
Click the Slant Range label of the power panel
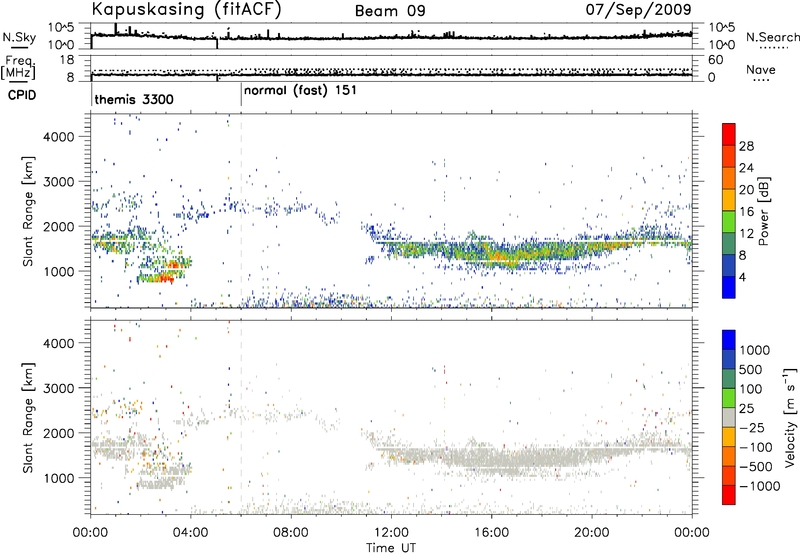pyautogui.click(x=28, y=211)
